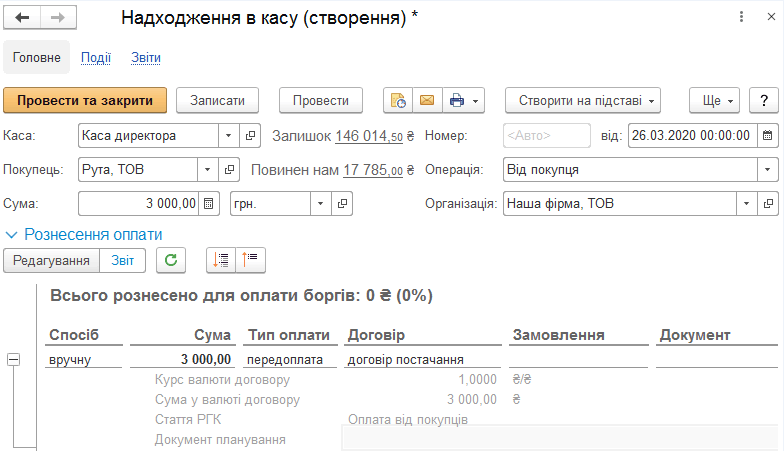Collapse the Рознесення оплати section
Screen dimensions: 784x451
coord(11,234)
